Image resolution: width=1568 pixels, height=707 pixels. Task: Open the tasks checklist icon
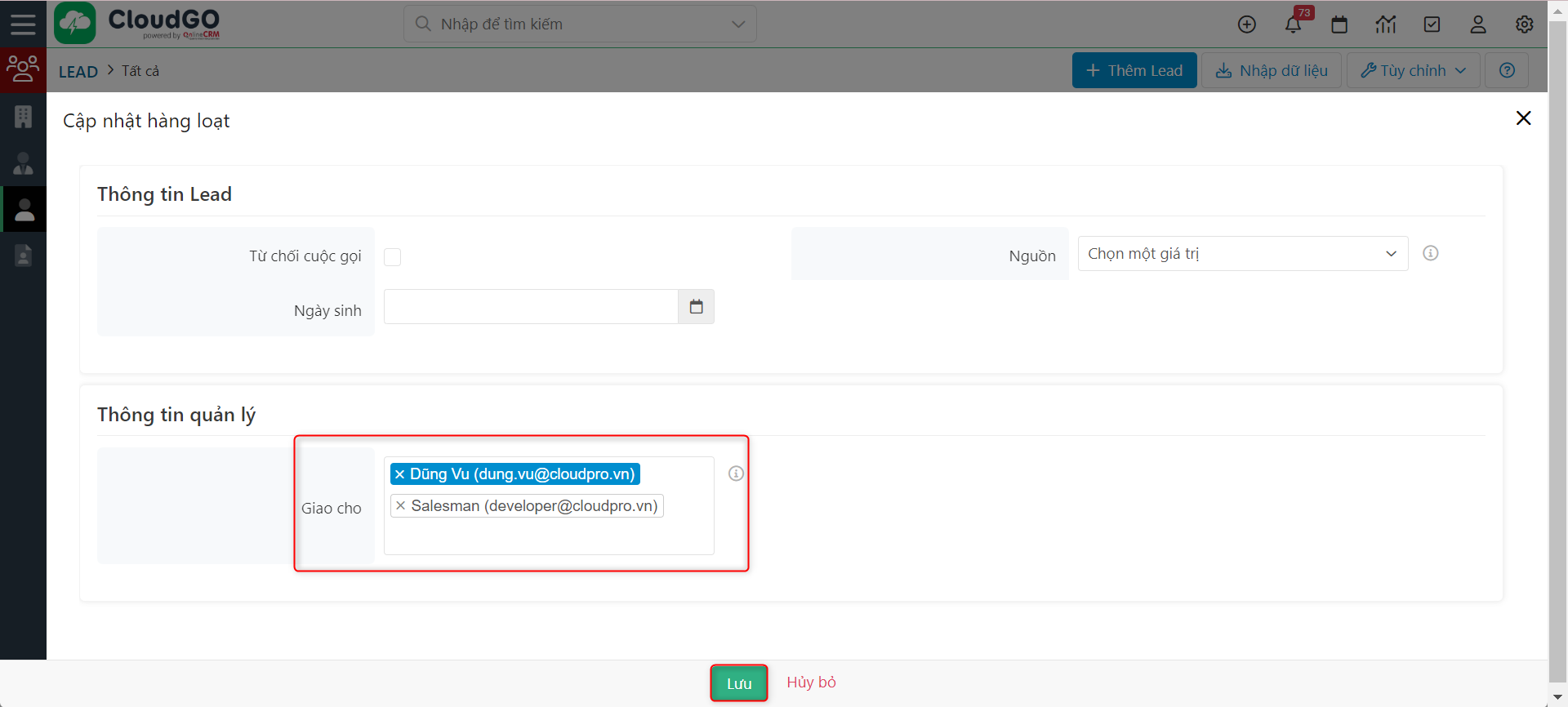click(x=1432, y=24)
